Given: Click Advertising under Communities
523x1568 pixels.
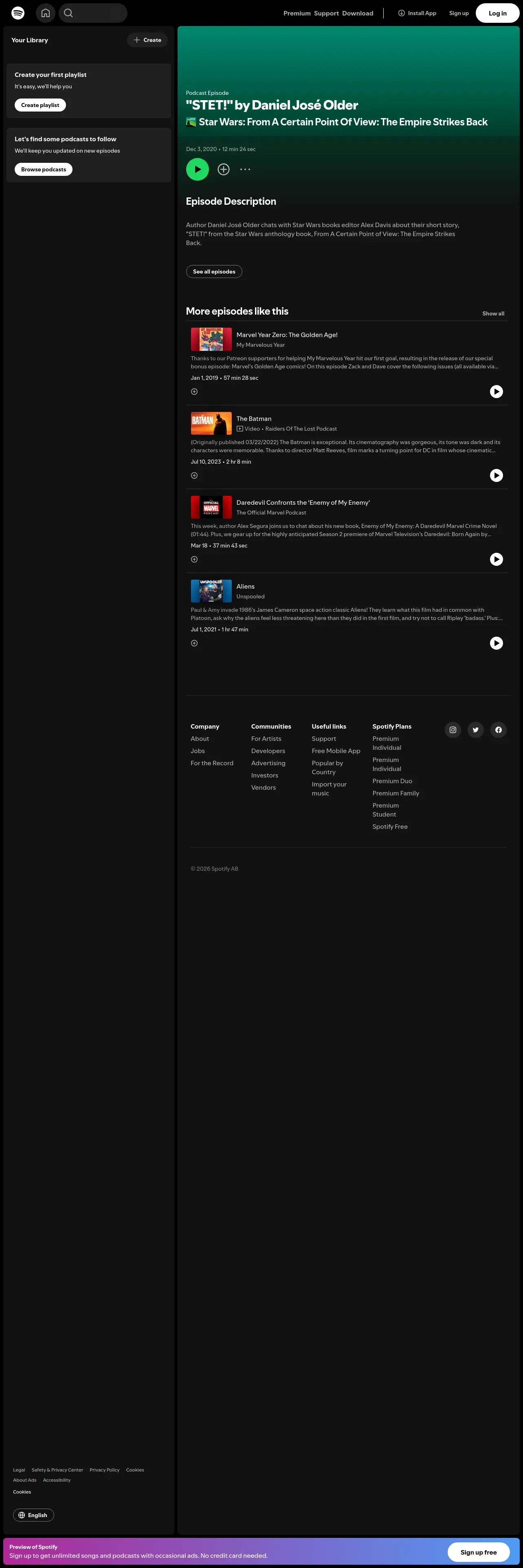Looking at the screenshot, I should coord(268,763).
